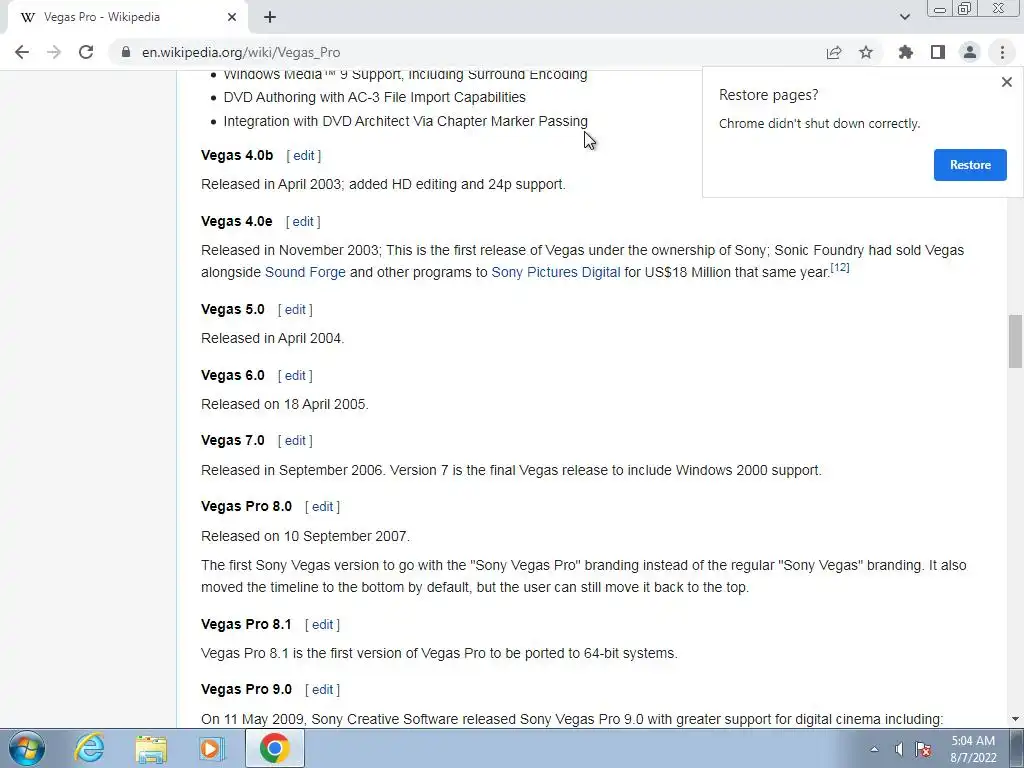Open the Sound Forge link

click(305, 272)
